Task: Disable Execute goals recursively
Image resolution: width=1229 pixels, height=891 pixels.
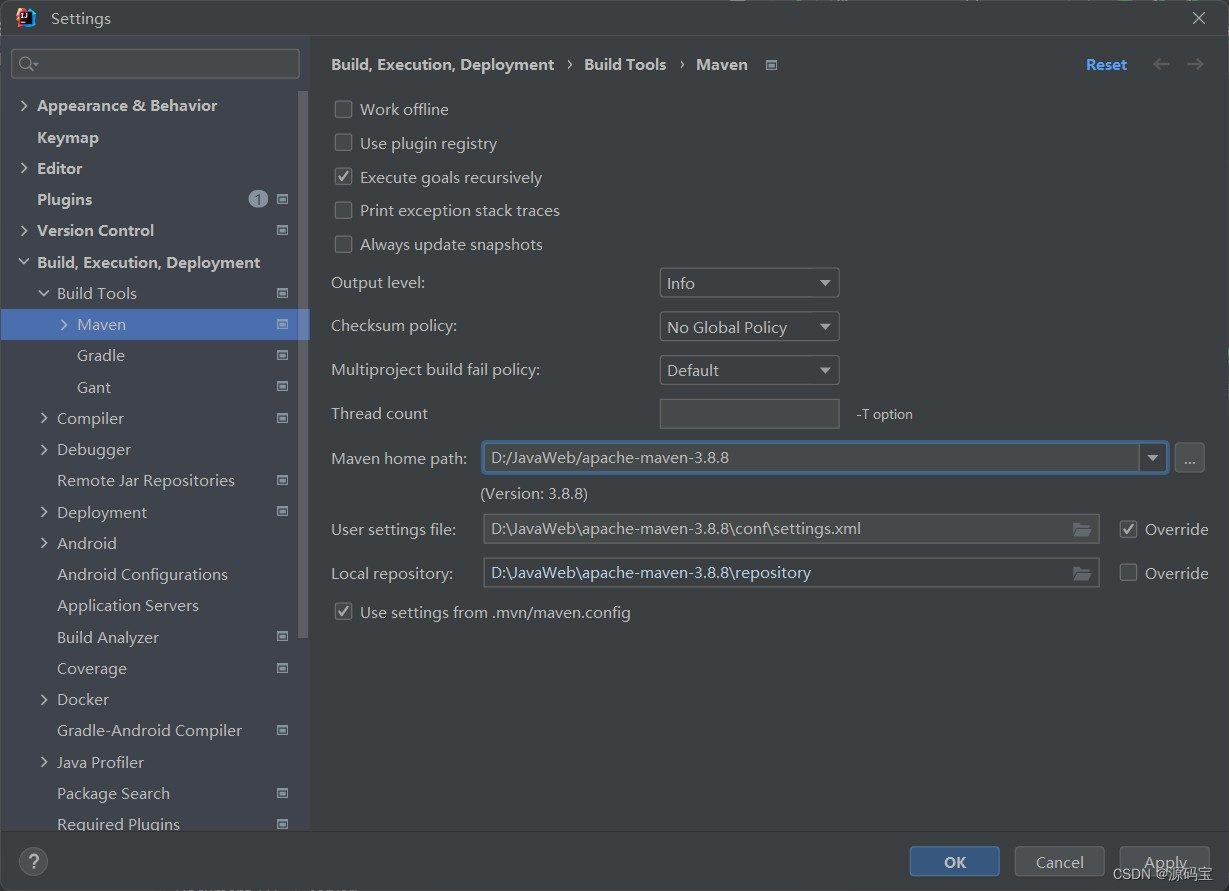Action: (343, 176)
